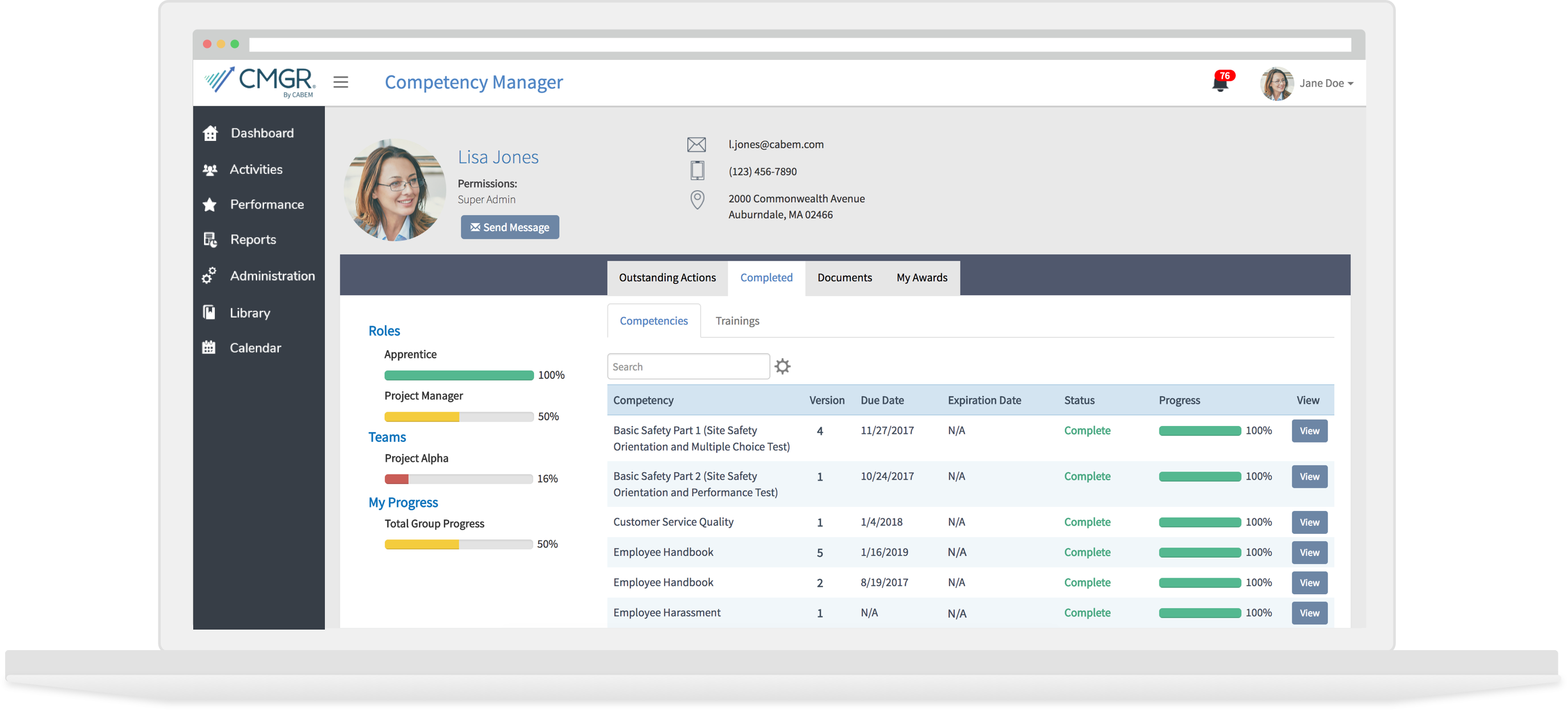This screenshot has width=1568, height=710.
Task: Expand the Jane Doe user dropdown
Action: pyautogui.click(x=1326, y=83)
